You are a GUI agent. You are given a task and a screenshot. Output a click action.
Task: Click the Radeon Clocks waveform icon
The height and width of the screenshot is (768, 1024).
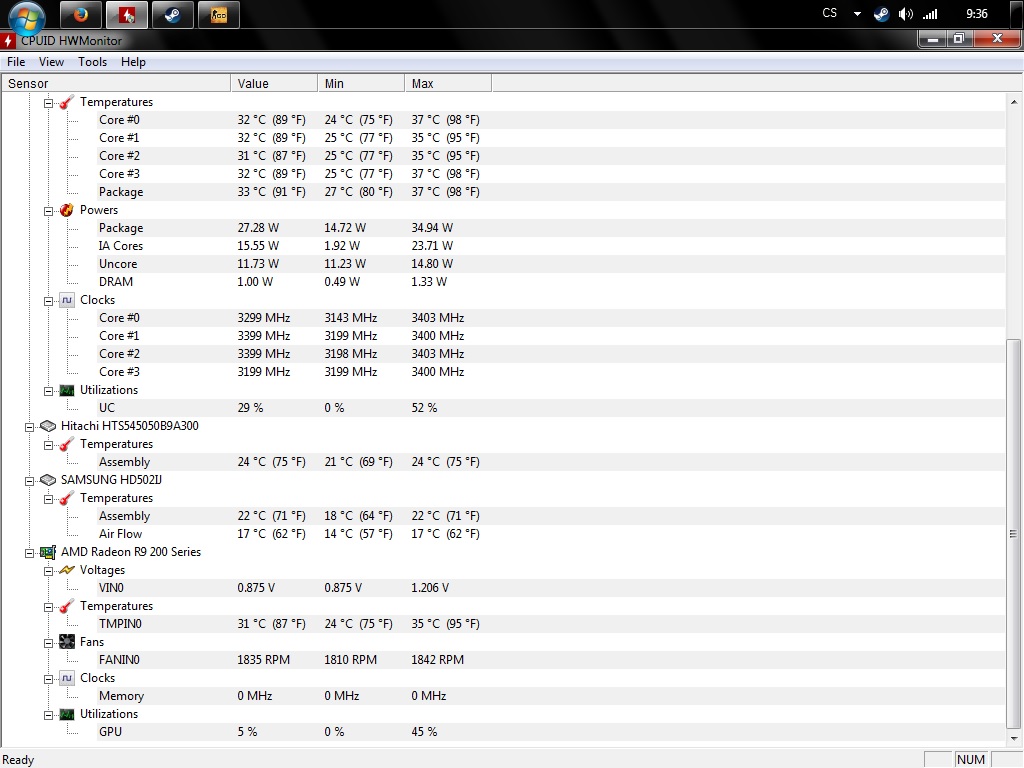tap(67, 679)
